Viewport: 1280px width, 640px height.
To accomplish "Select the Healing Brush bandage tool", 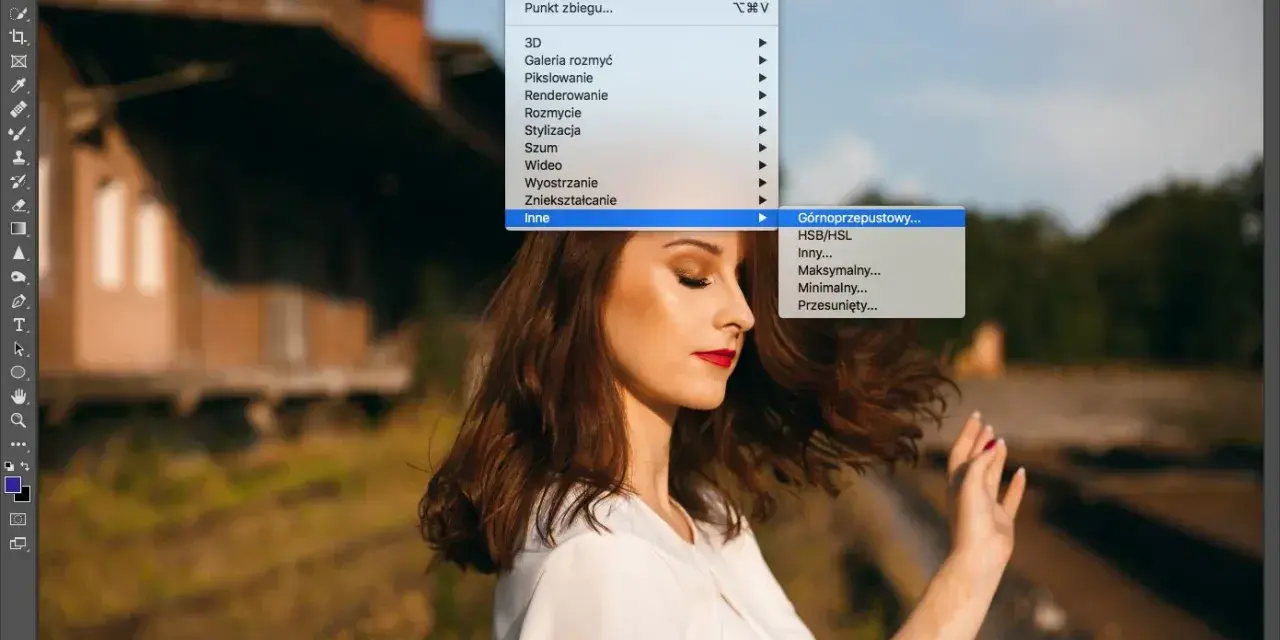I will pyautogui.click(x=18, y=109).
